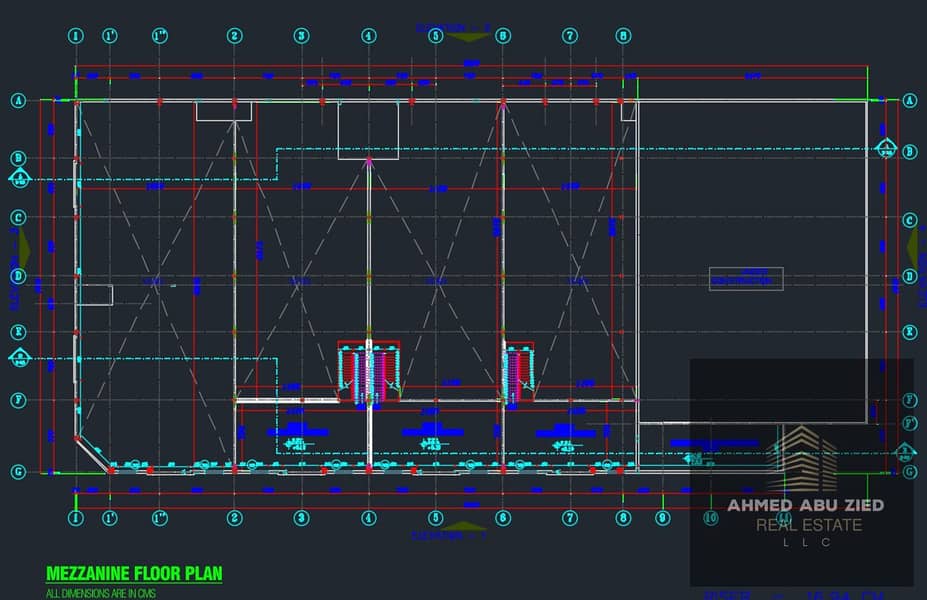The image size is (927, 600).
Task: Click the MEZZANINE FLOOR PLAN title
Action: [134, 573]
